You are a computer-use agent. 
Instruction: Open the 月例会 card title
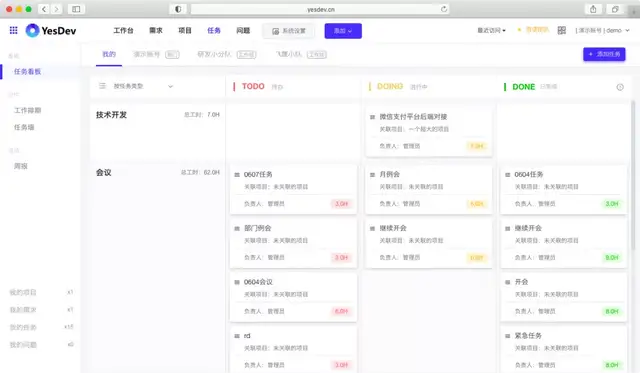pyautogui.click(x=389, y=174)
